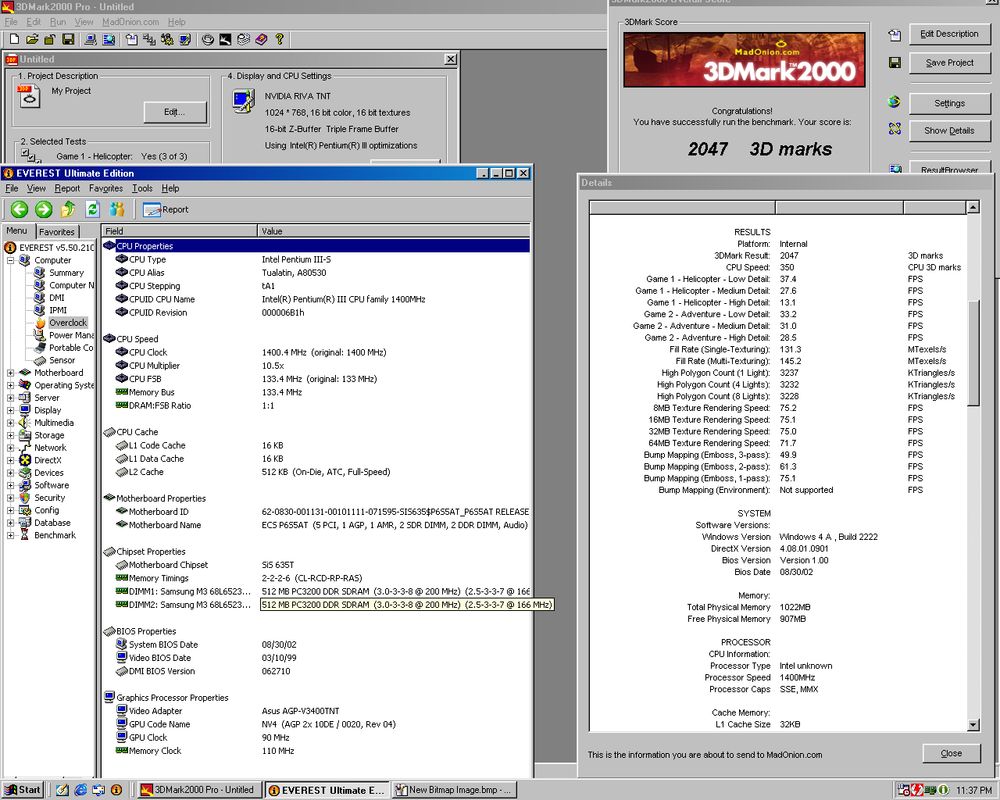Expand the Benchmark tree node

(10, 535)
